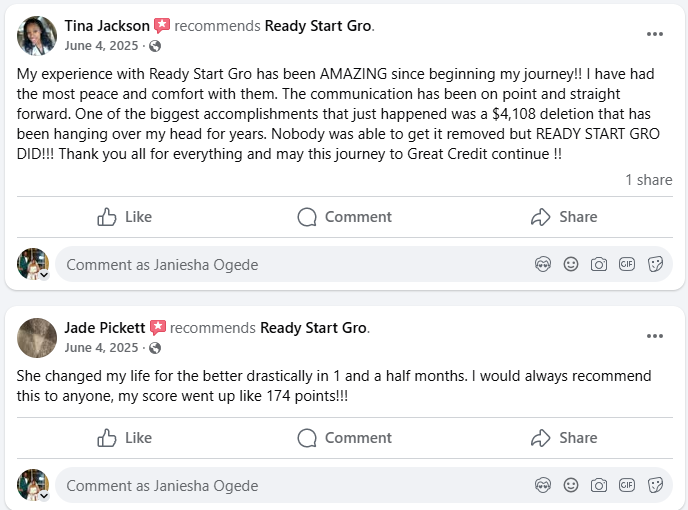
Task: Click avatar sticker icon in Tina's comment box
Action: click(543, 264)
